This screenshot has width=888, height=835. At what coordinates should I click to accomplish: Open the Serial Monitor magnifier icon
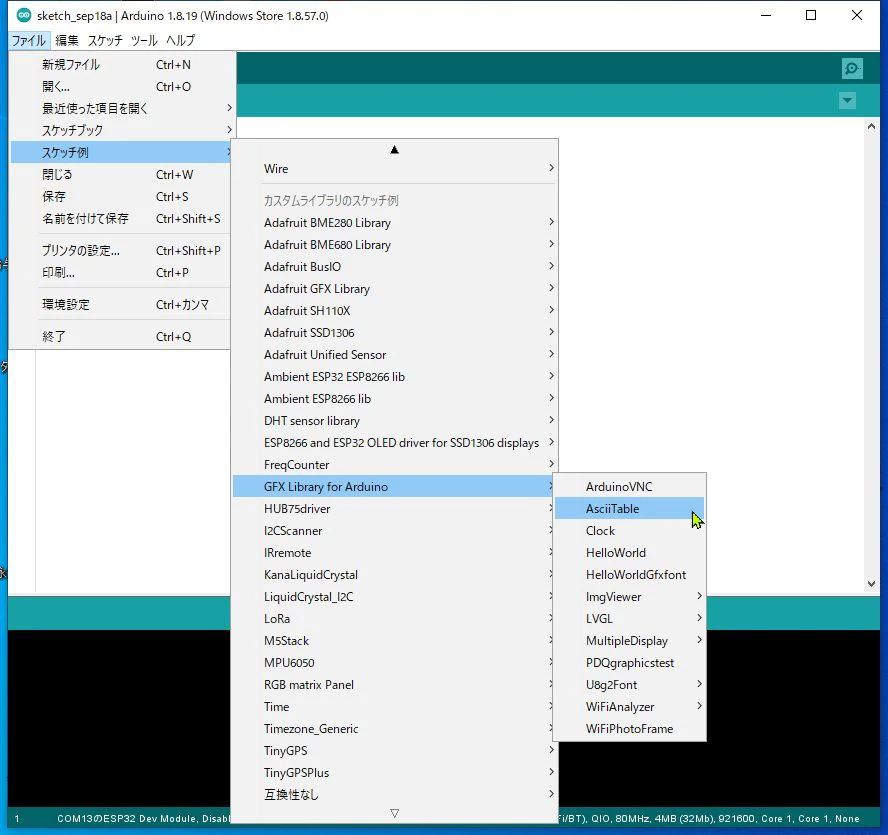point(851,69)
